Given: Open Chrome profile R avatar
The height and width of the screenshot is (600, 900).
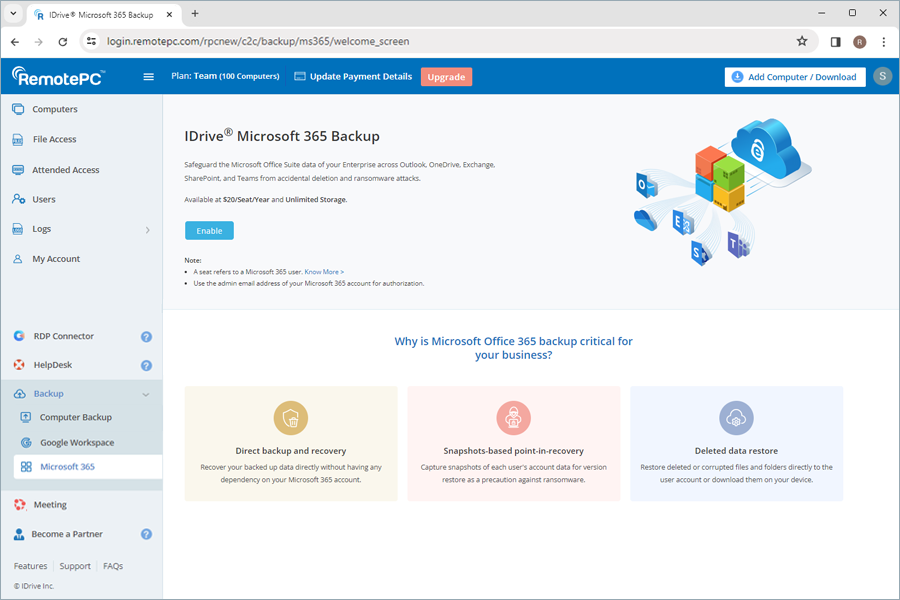Looking at the screenshot, I should click(859, 42).
